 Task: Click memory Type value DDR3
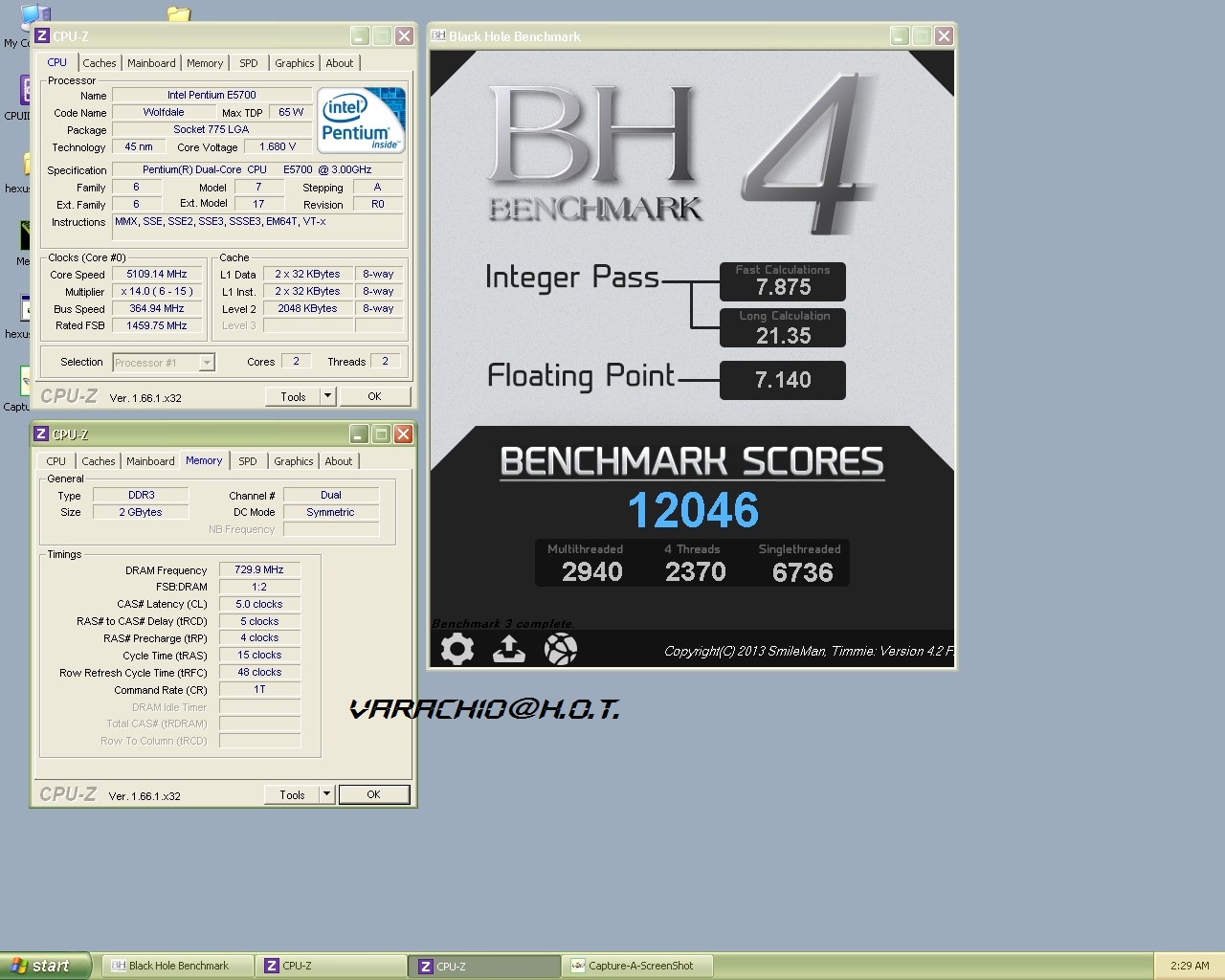(141, 495)
